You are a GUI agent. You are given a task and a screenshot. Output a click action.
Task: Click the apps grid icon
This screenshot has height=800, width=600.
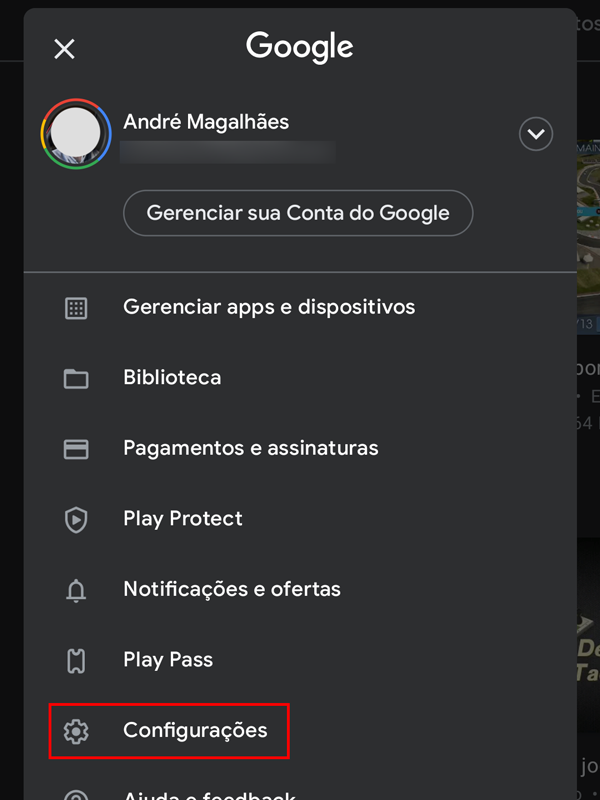(76, 308)
